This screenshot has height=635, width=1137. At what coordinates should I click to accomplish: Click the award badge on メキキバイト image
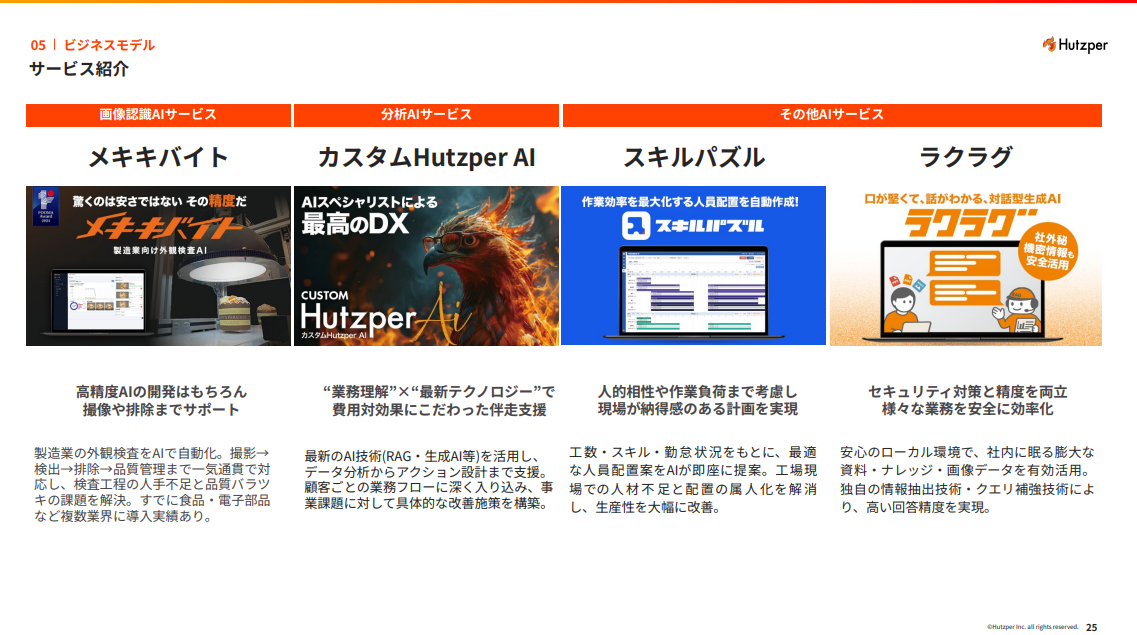point(46,207)
